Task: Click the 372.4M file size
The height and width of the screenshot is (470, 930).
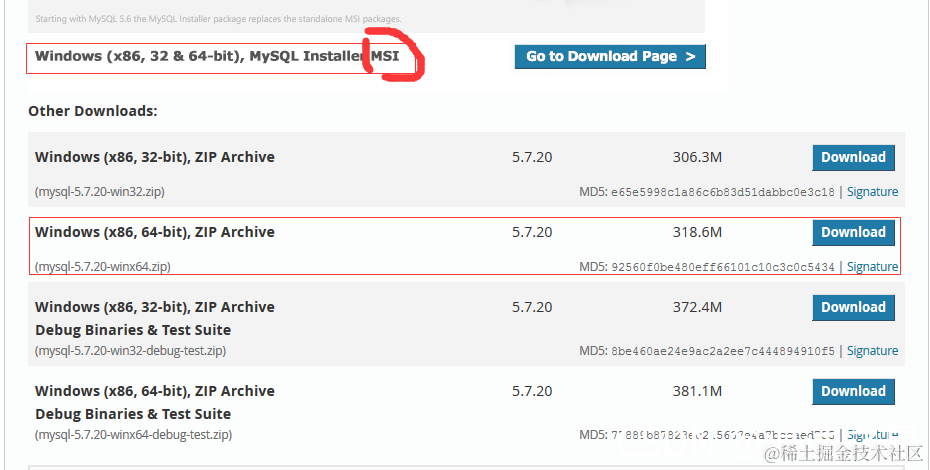Action: tap(697, 307)
